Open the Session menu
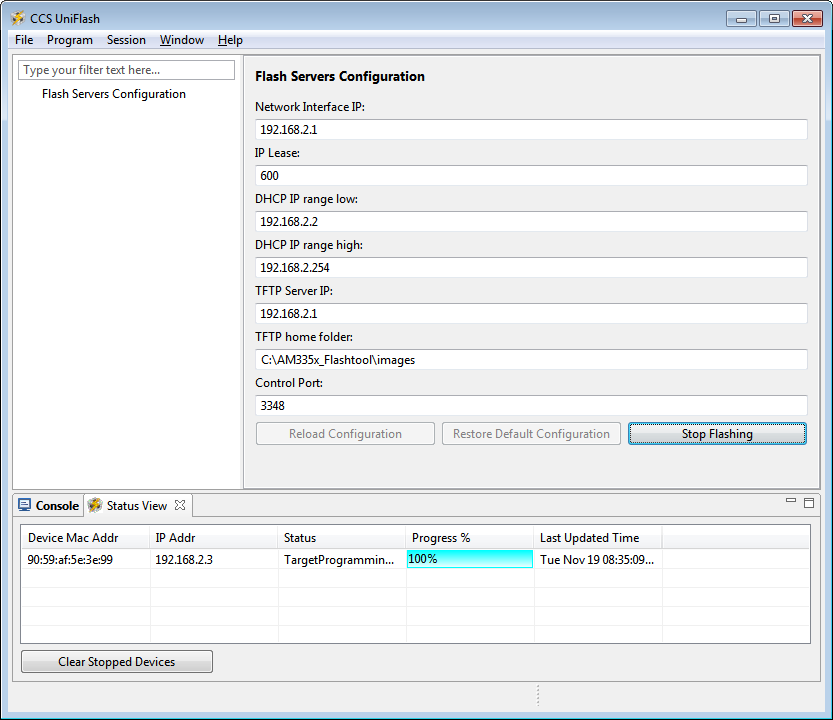This screenshot has width=833, height=720. 126,40
